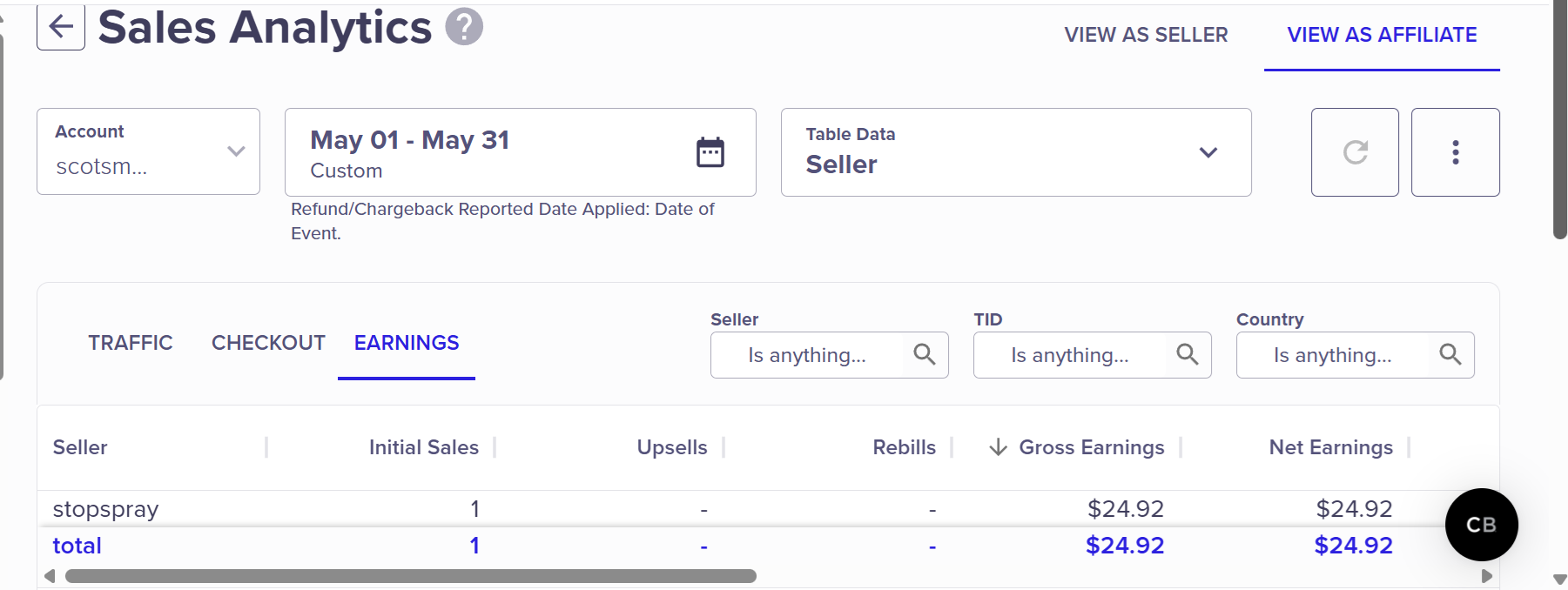Open the calendar date picker icon

coord(710,152)
